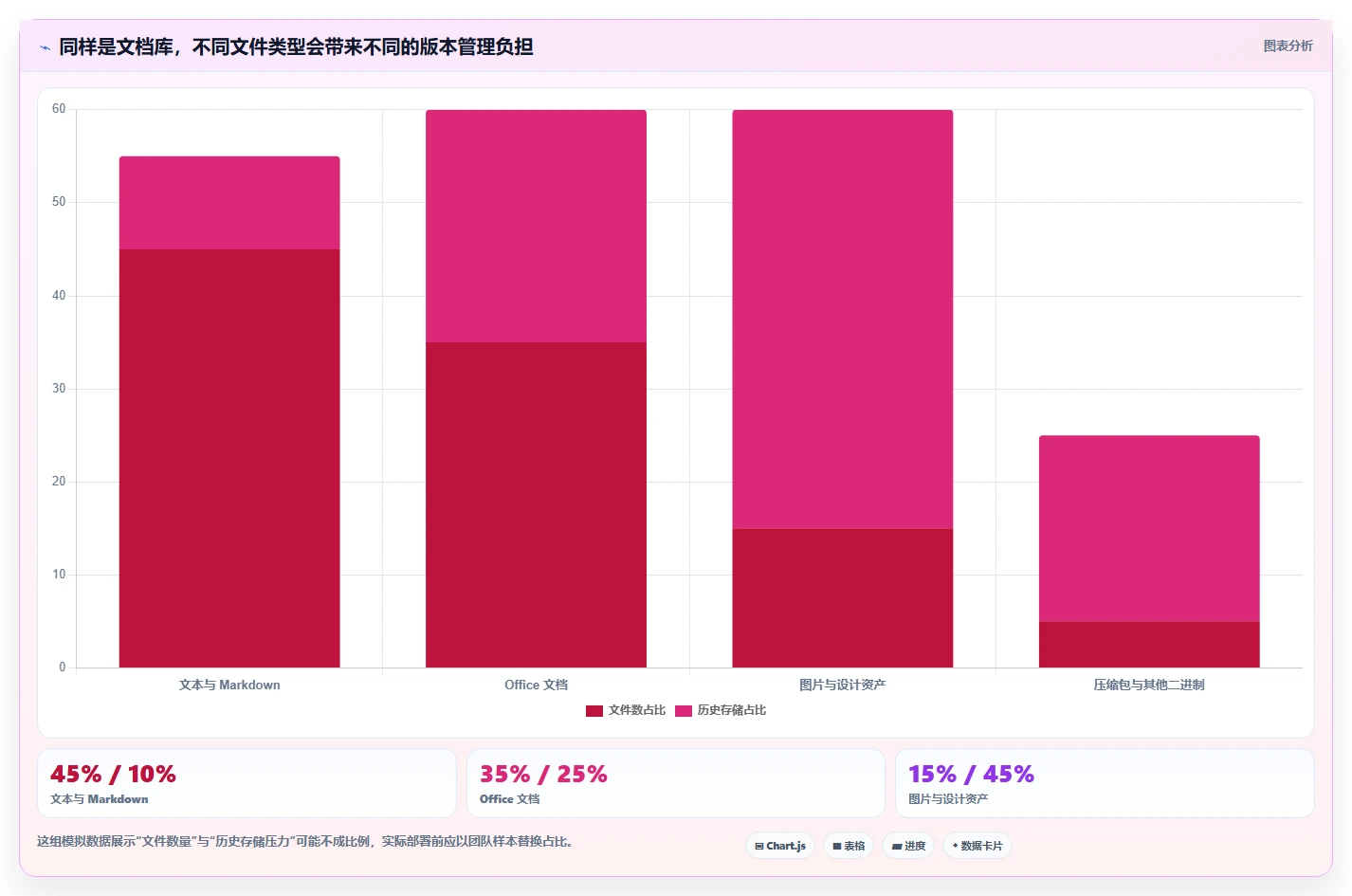Click the 图表分析 tag
The image size is (1352, 896).
click(x=1288, y=46)
